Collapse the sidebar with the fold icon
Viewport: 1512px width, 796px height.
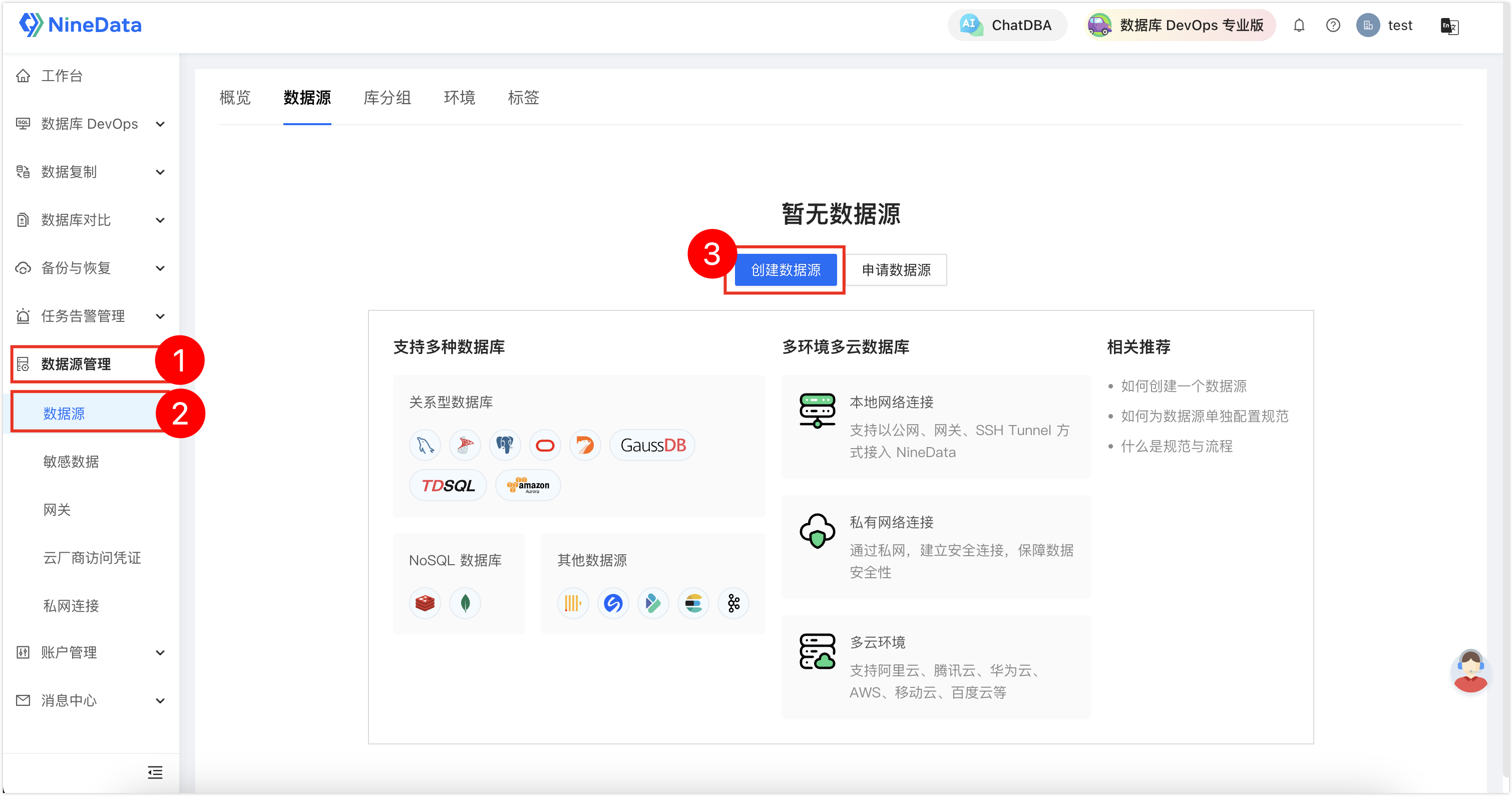155,772
